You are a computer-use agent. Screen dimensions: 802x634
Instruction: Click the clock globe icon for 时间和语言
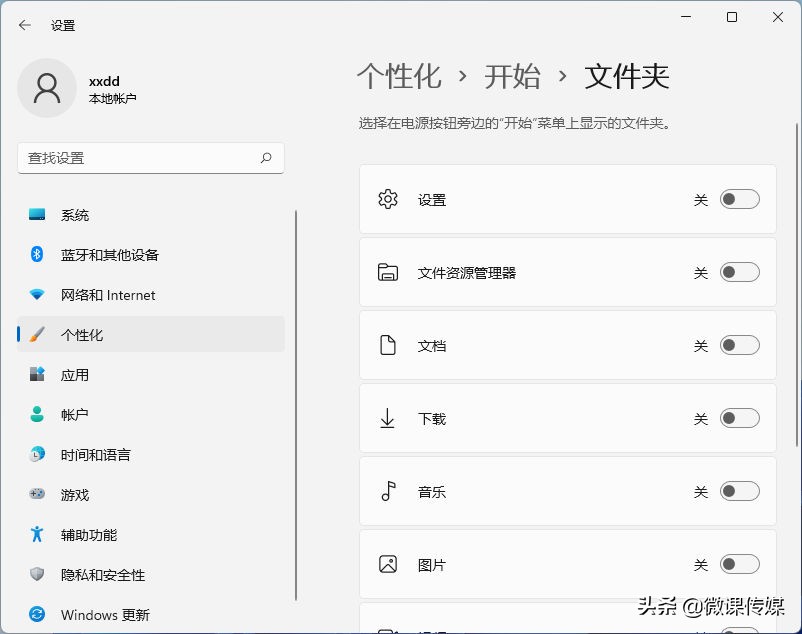click(37, 454)
